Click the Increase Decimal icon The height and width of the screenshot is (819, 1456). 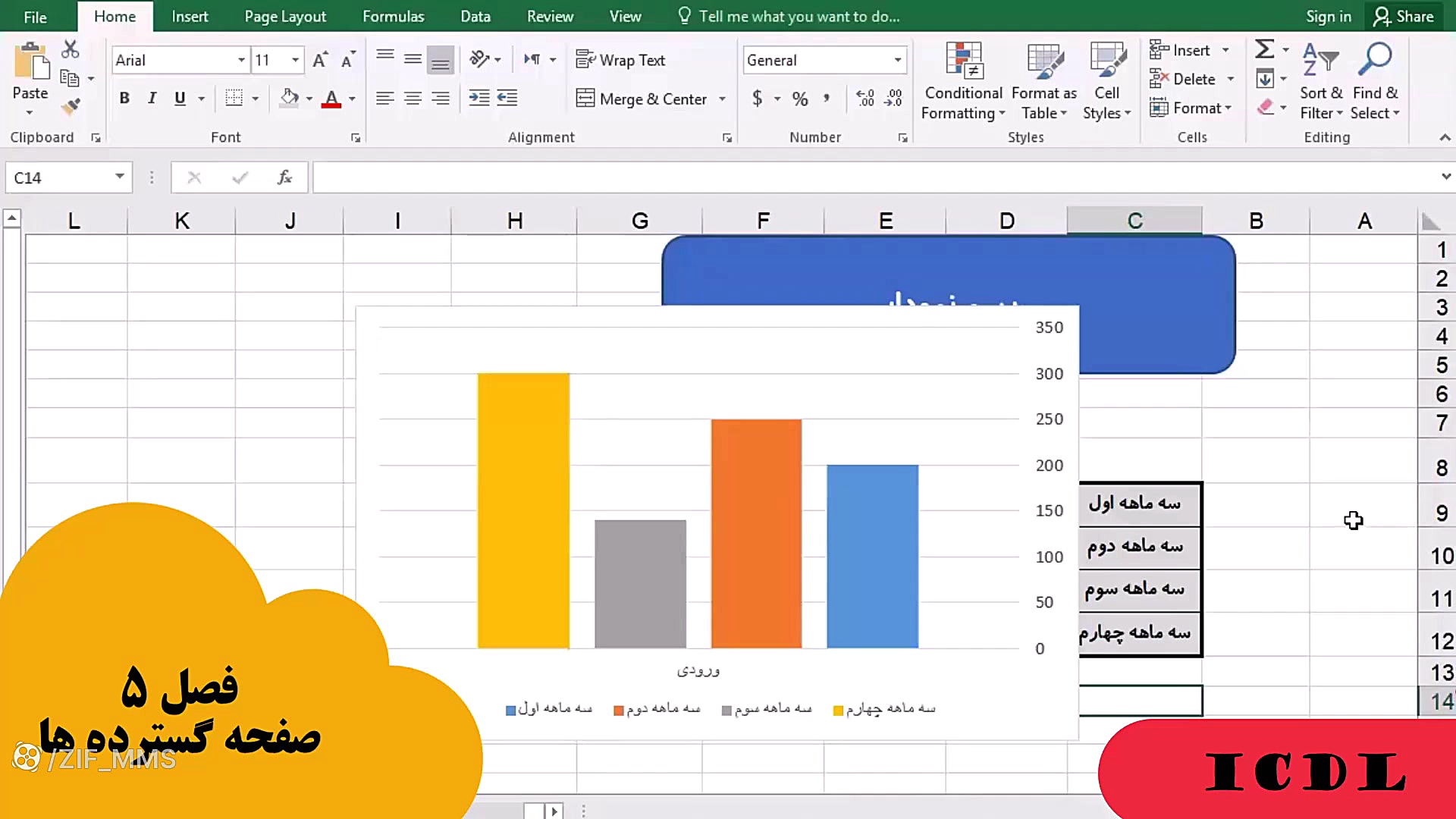(x=865, y=99)
